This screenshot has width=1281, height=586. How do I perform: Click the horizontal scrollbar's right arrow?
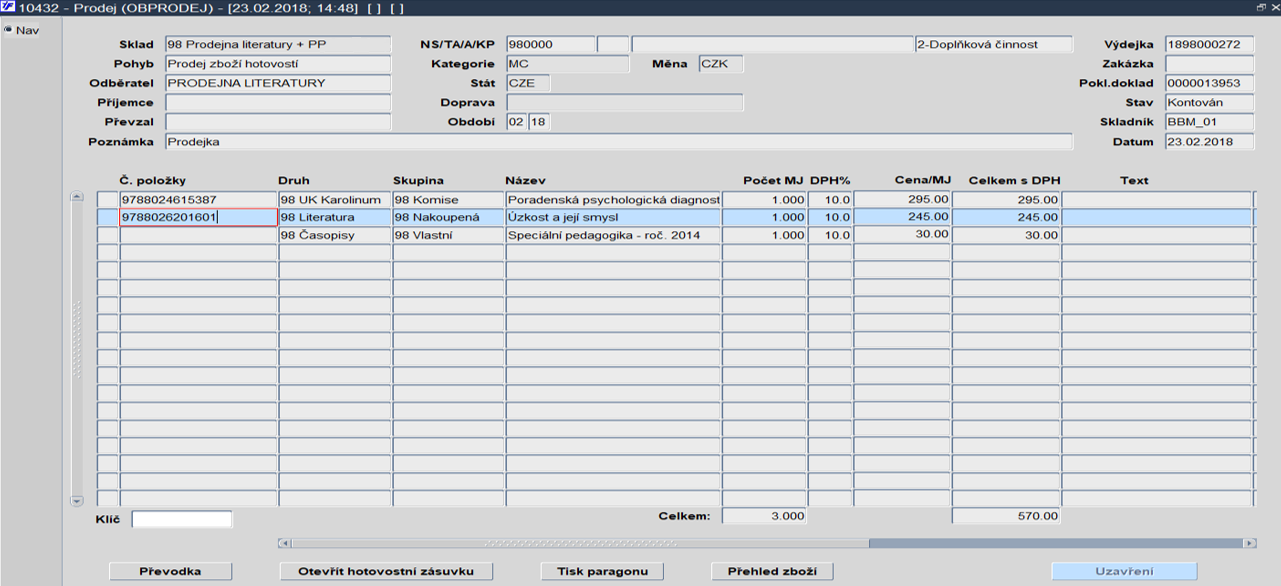pyautogui.click(x=1249, y=543)
